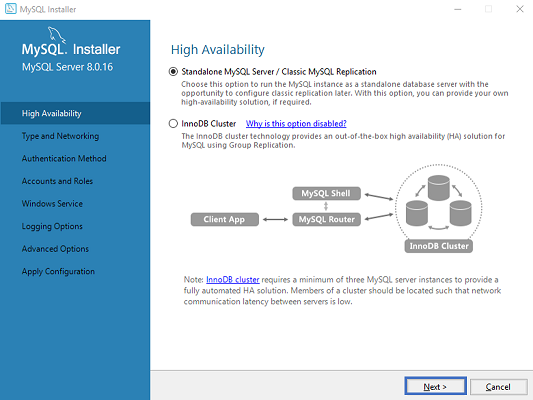Click the 'MySQL. Installer' sidebar title
This screenshot has height=400, width=533.
pos(71,49)
